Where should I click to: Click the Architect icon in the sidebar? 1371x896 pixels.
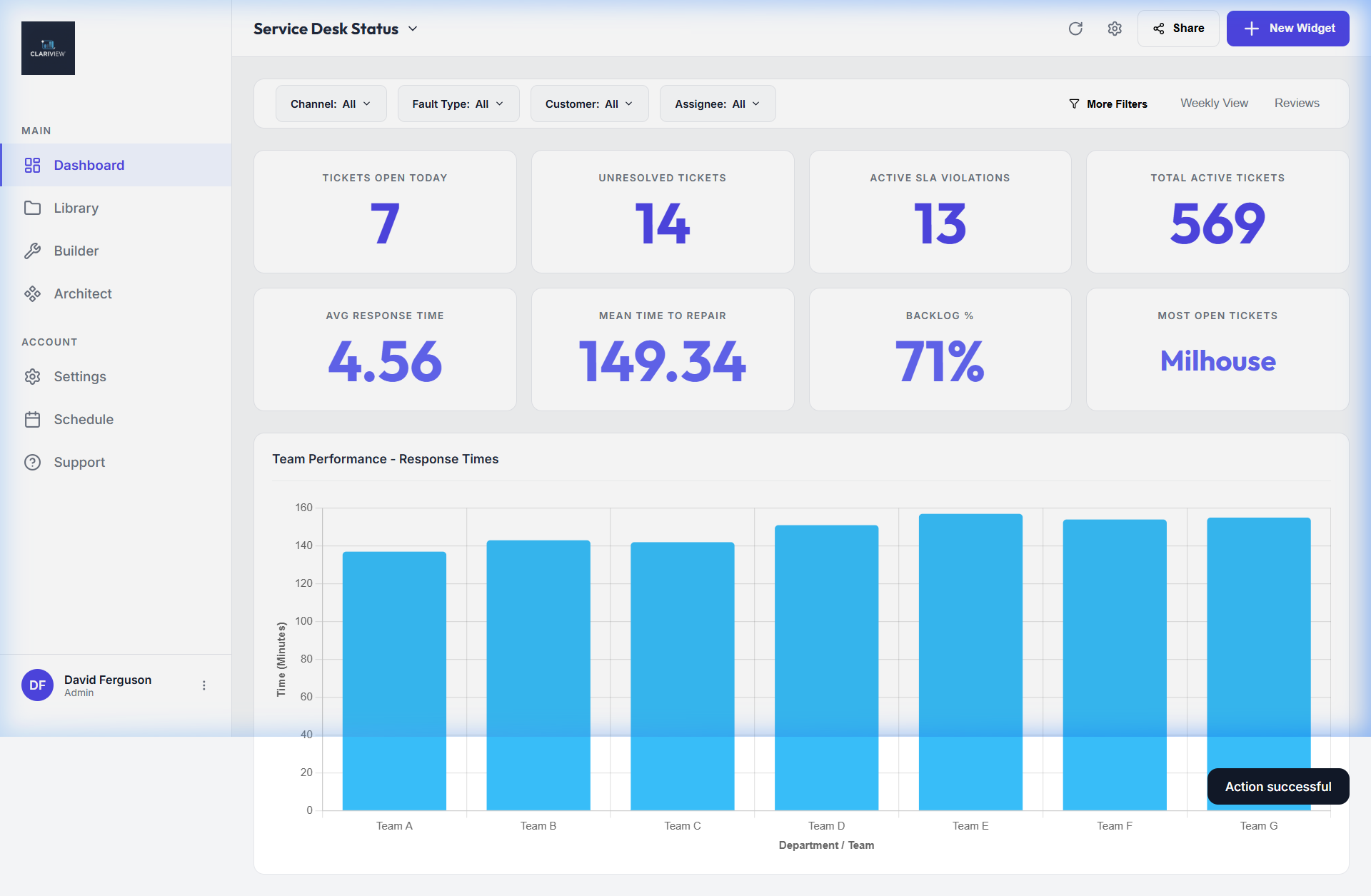pos(34,293)
